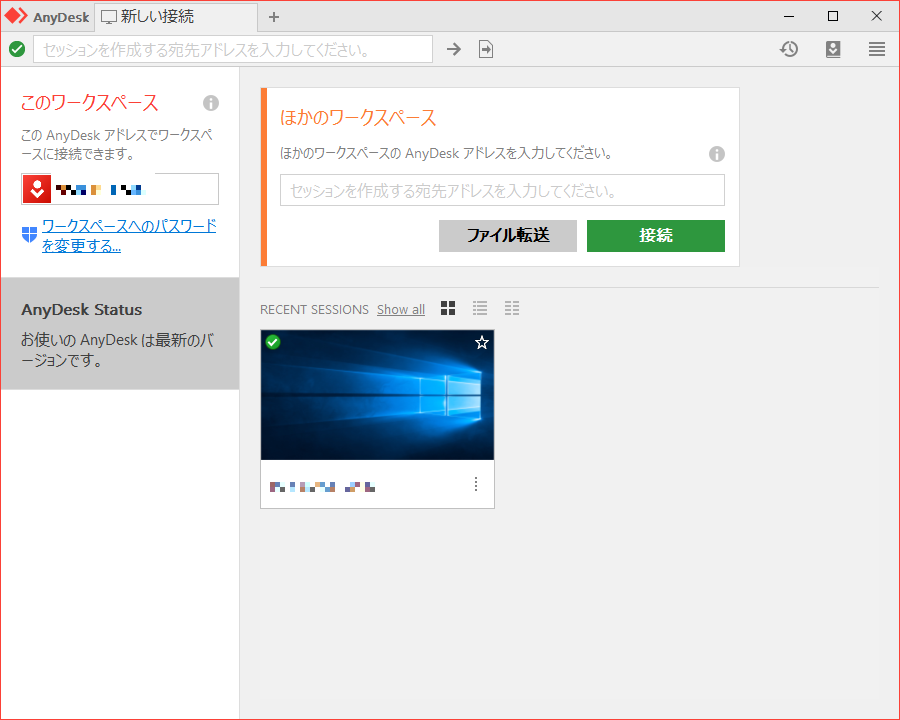Switch recent sessions to list view
Viewport: 900px width, 720px height.
point(480,308)
